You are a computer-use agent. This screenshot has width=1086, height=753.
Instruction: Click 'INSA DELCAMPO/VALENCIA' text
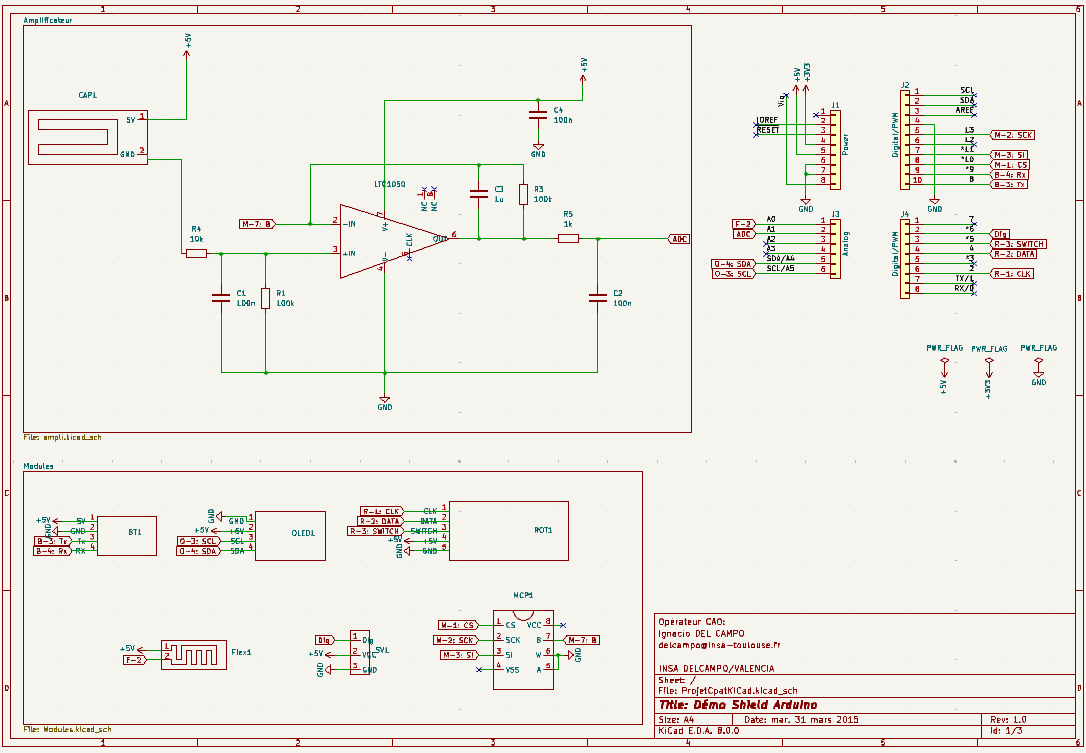coord(716,668)
